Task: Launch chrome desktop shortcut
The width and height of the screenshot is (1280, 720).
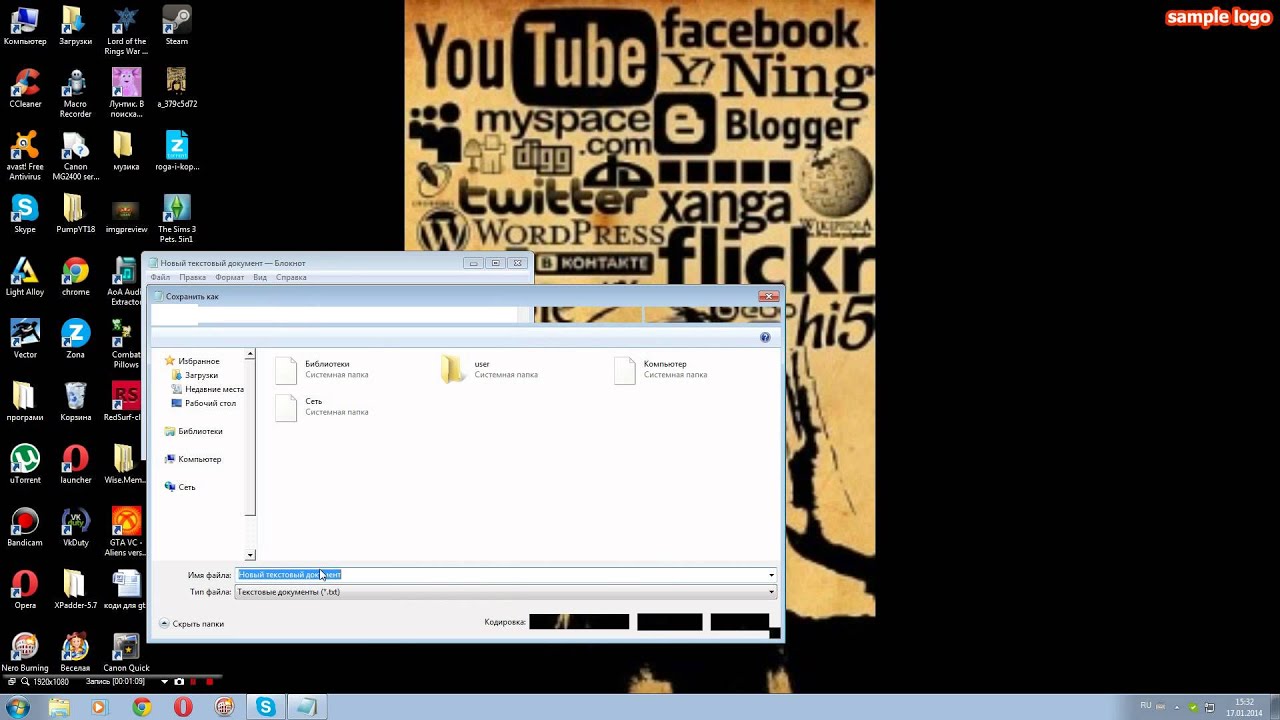Action: pyautogui.click(x=75, y=276)
